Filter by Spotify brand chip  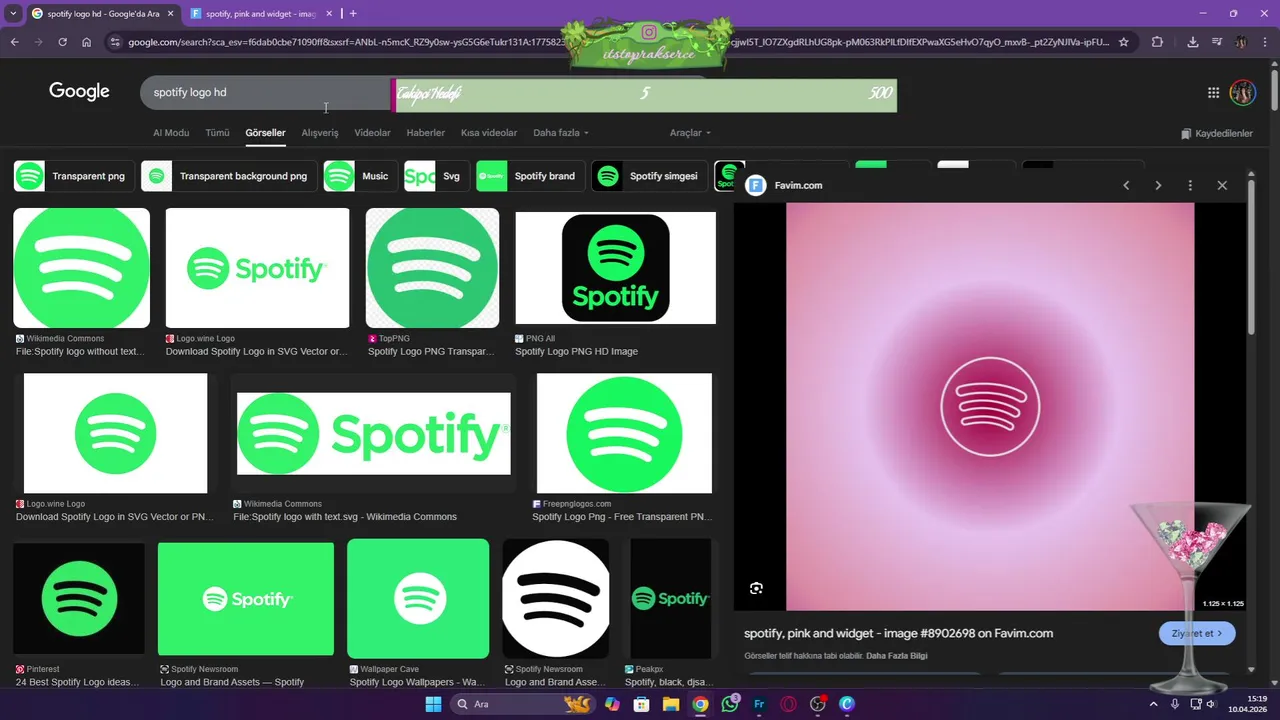point(531,176)
